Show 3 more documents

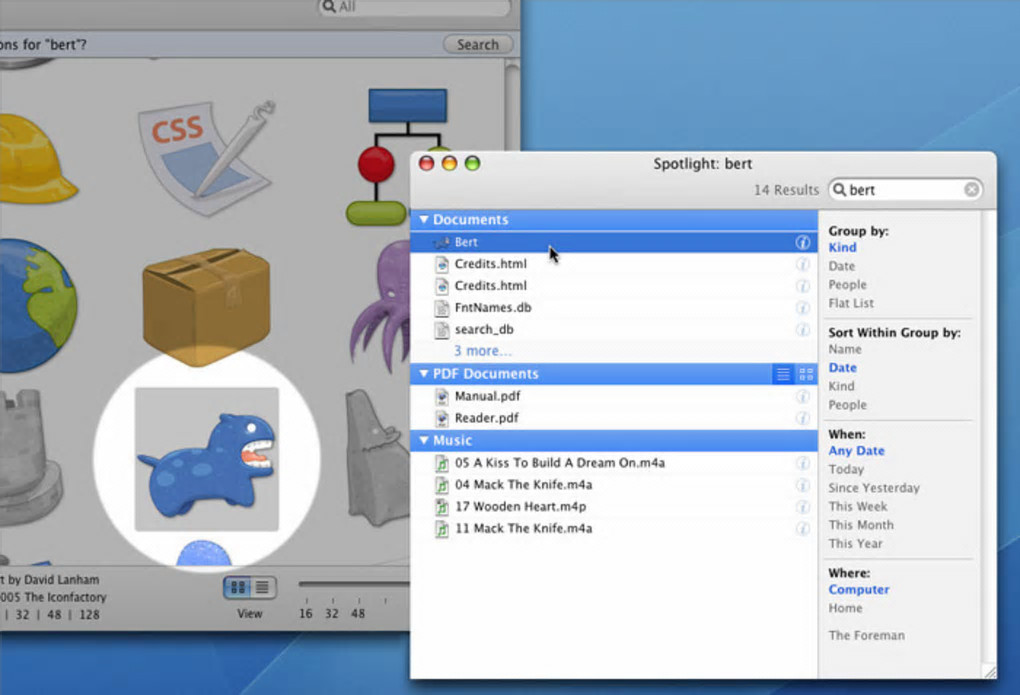(482, 351)
